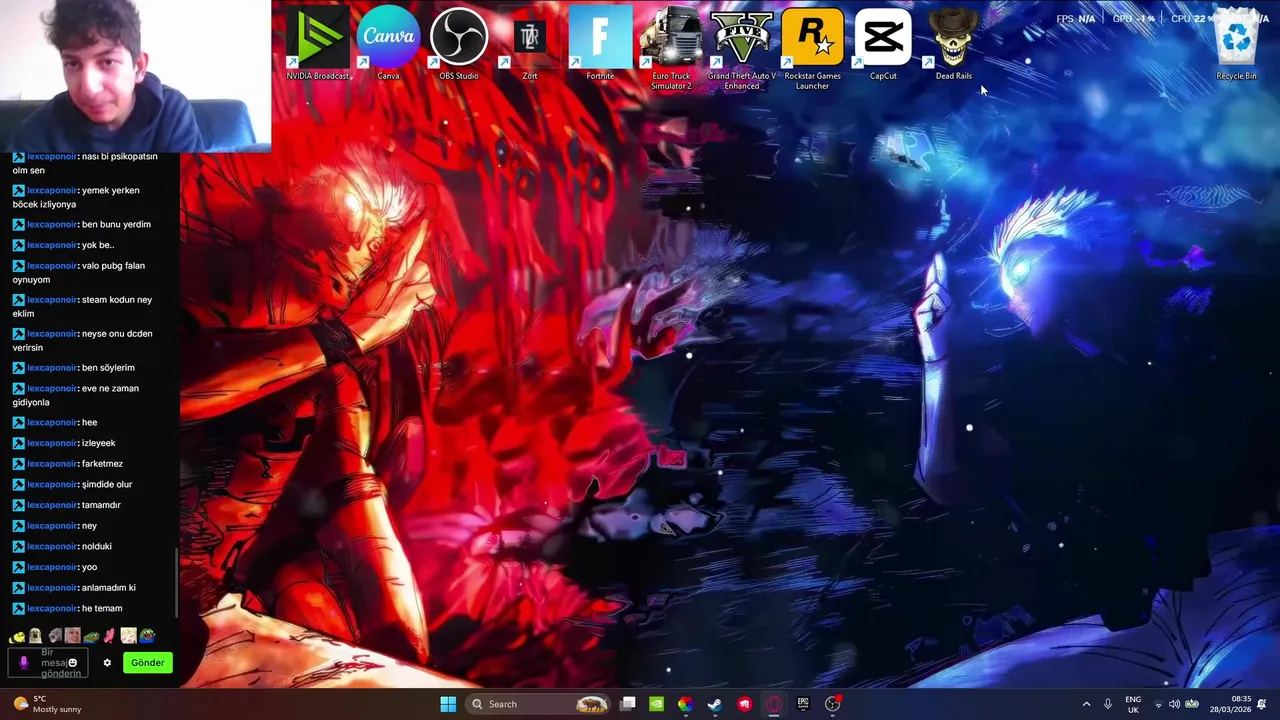Open the colorful wheel app in taskbar
Image resolution: width=1280 pixels, height=720 pixels.
point(685,704)
